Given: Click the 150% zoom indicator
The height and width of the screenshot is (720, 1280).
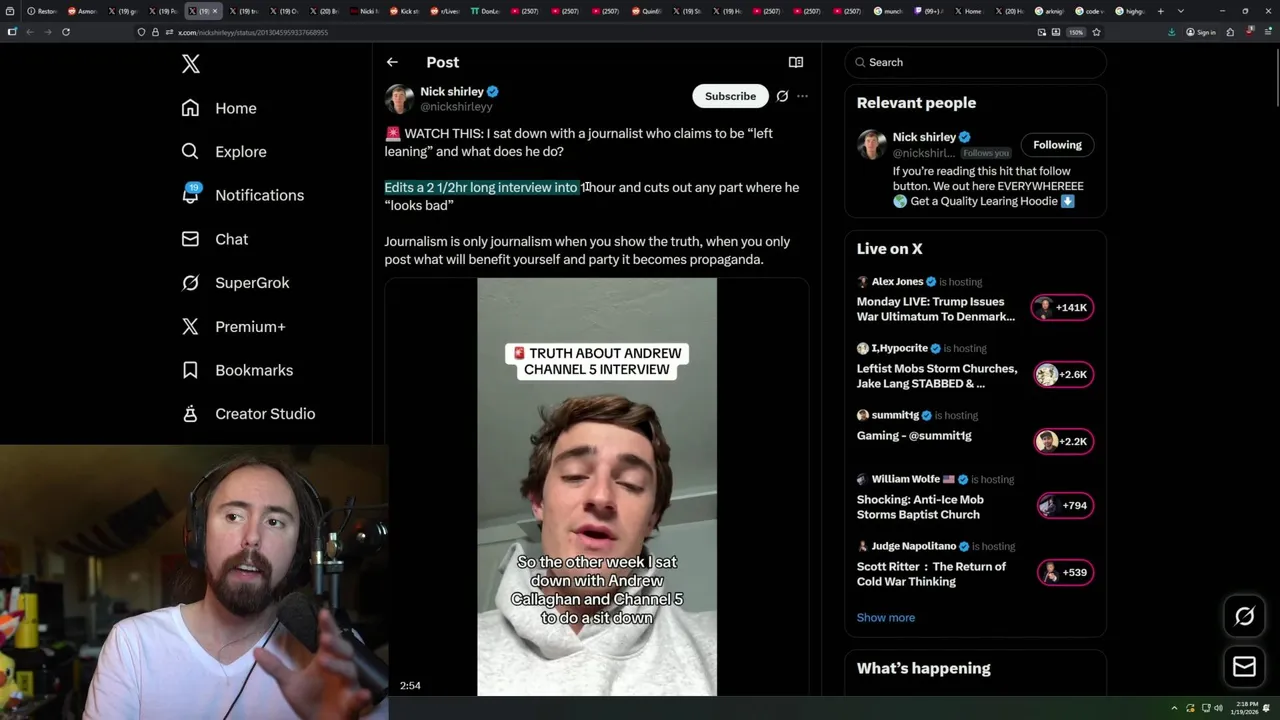Looking at the screenshot, I should point(1075,32).
